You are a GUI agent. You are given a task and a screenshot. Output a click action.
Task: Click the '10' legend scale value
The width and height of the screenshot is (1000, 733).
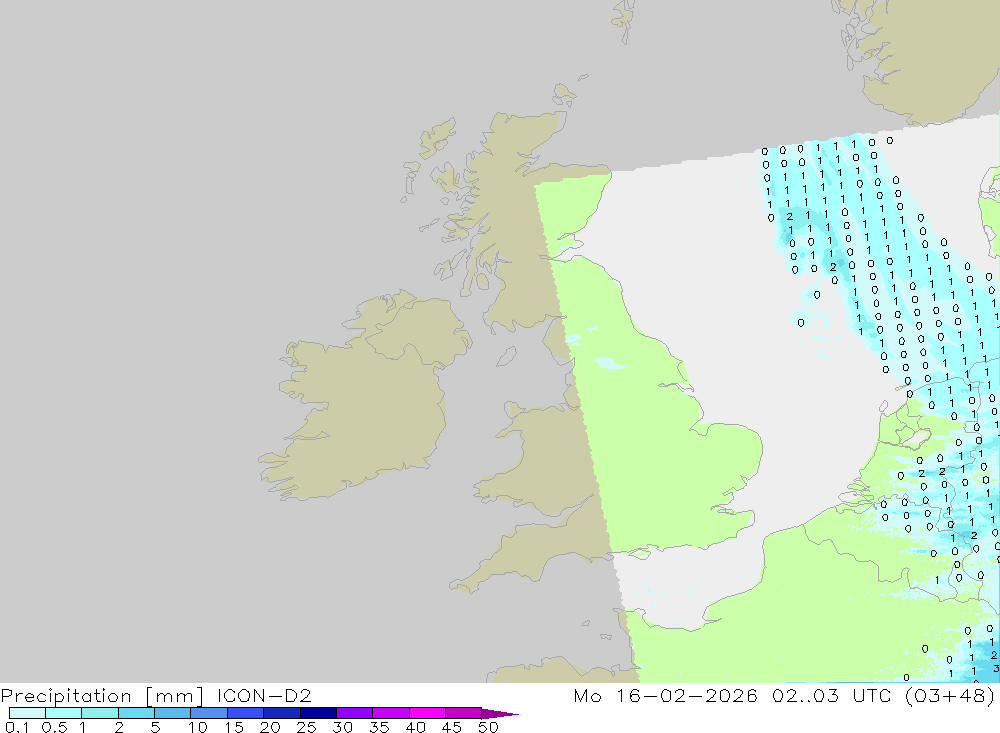tap(198, 727)
